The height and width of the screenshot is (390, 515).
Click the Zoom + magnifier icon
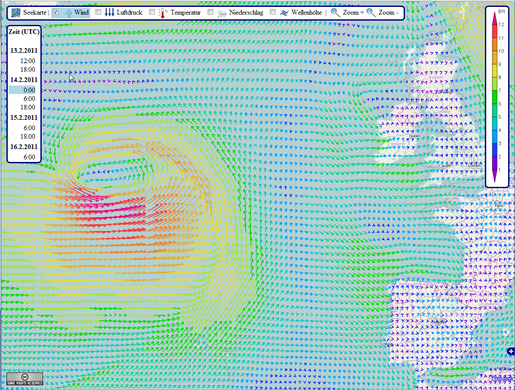335,13
